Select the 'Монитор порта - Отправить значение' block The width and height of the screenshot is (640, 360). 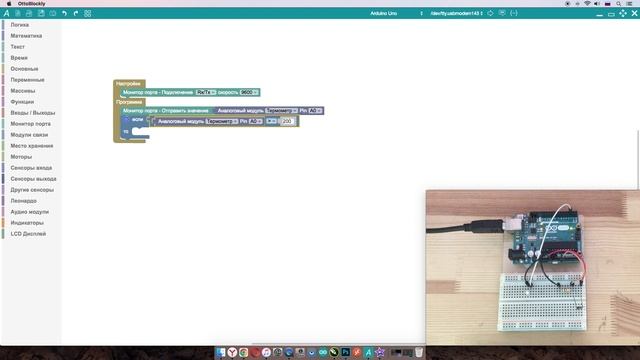tap(166, 111)
